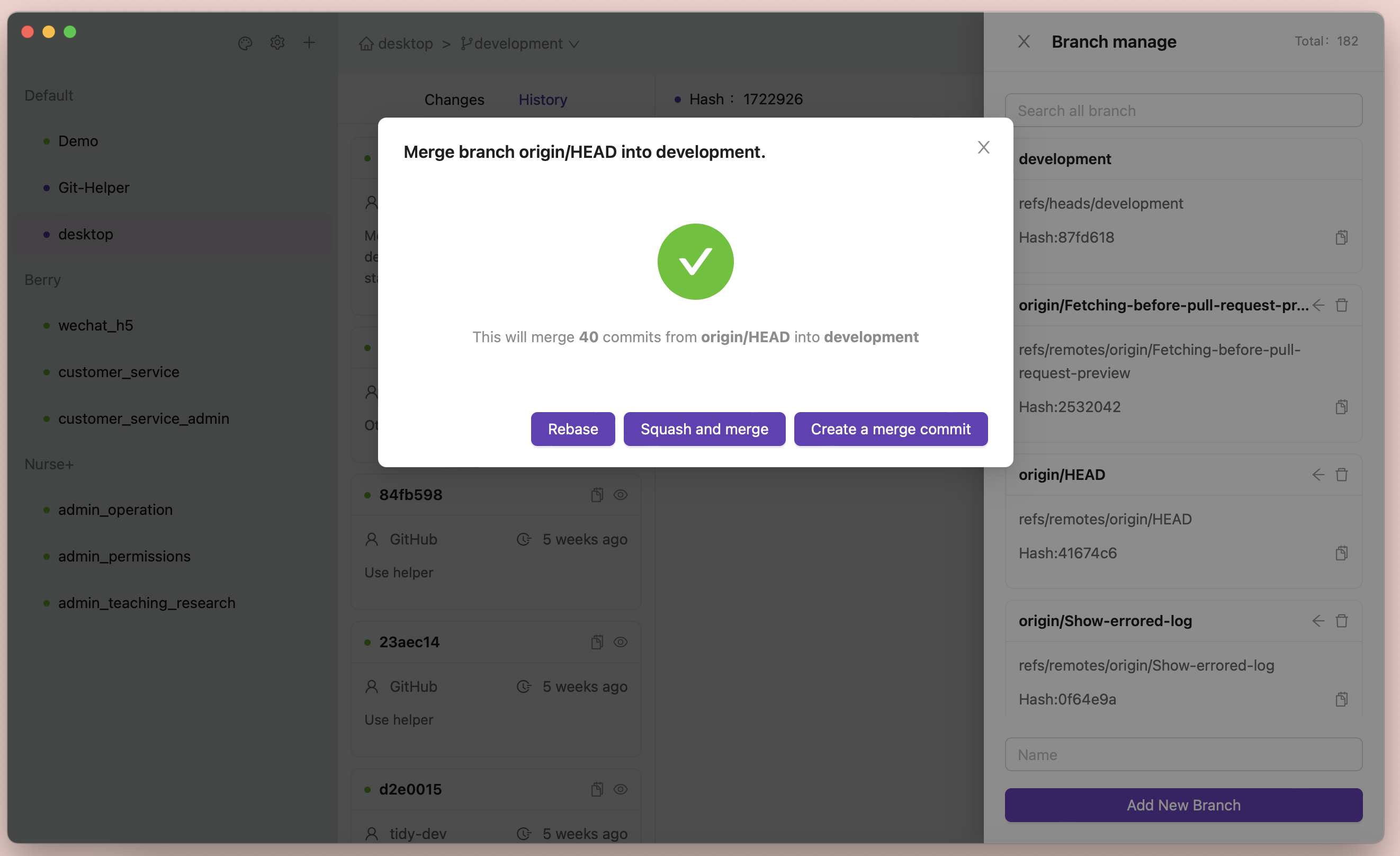
Task: View commit 84fb598 with eye icon
Action: (621, 495)
